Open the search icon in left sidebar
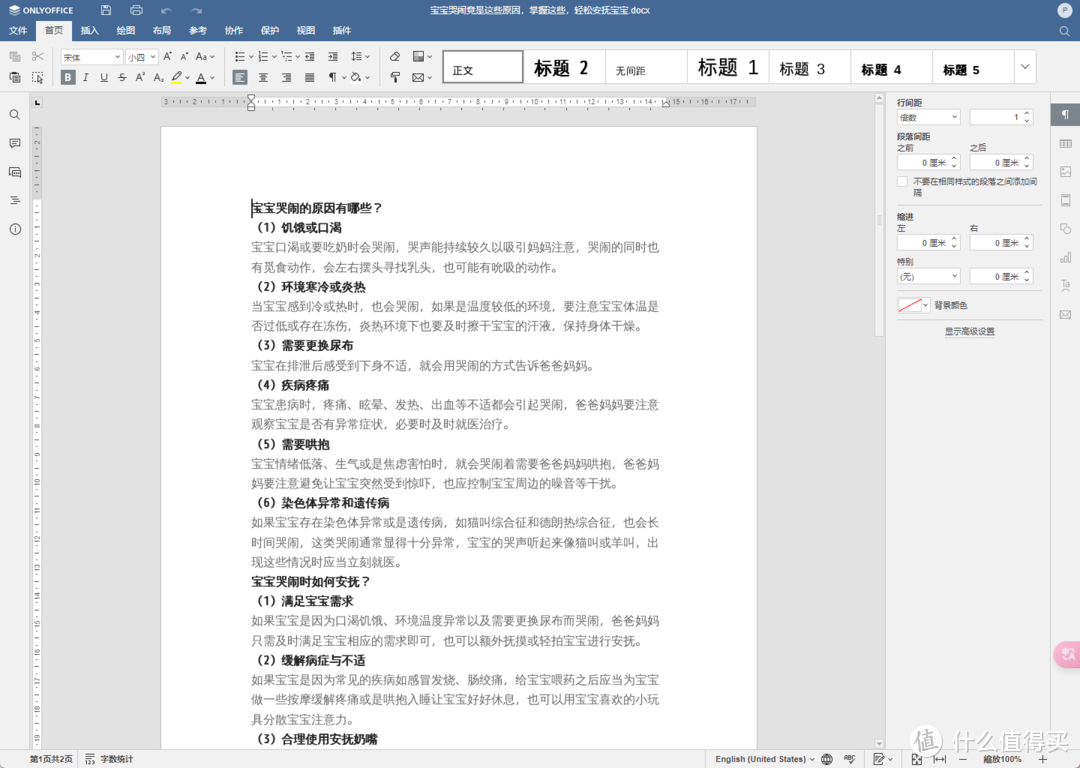The image size is (1080, 768). (x=15, y=114)
